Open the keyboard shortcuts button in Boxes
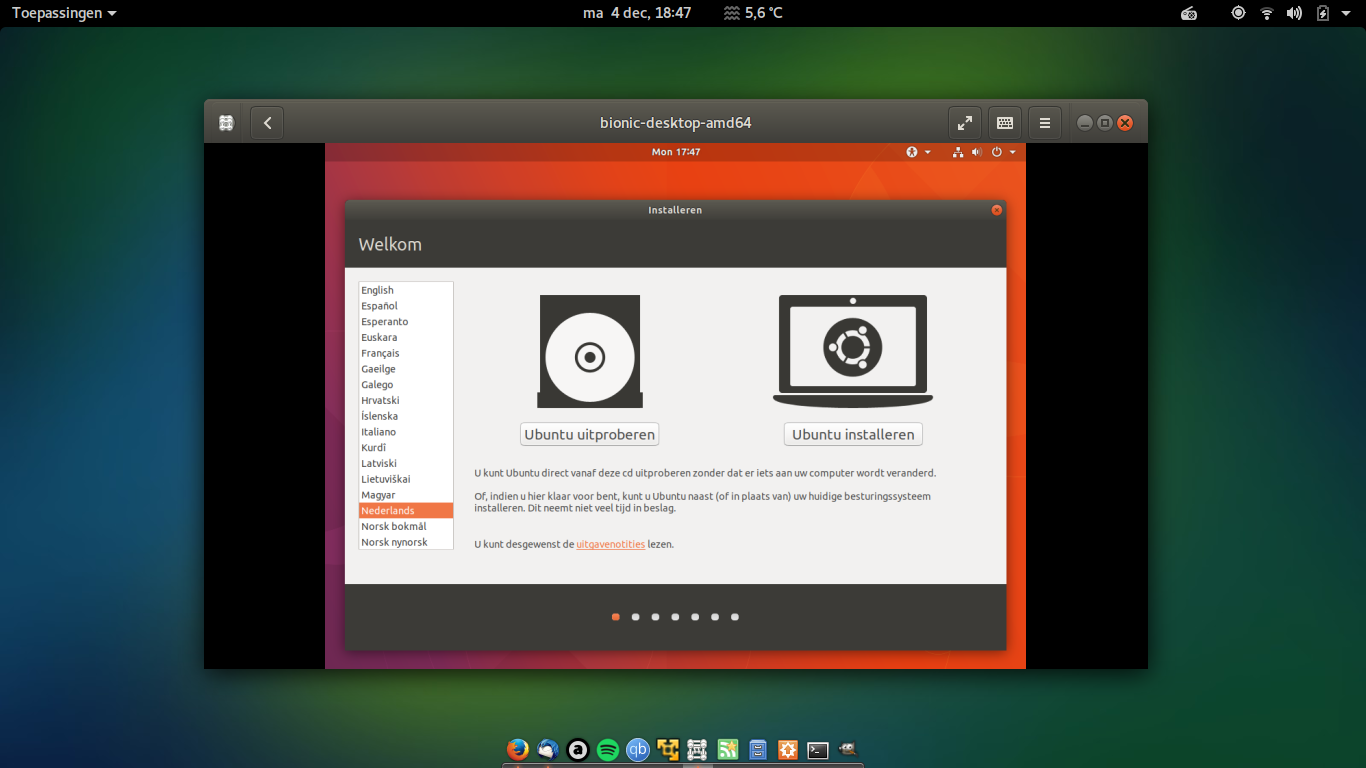 pos(1005,123)
